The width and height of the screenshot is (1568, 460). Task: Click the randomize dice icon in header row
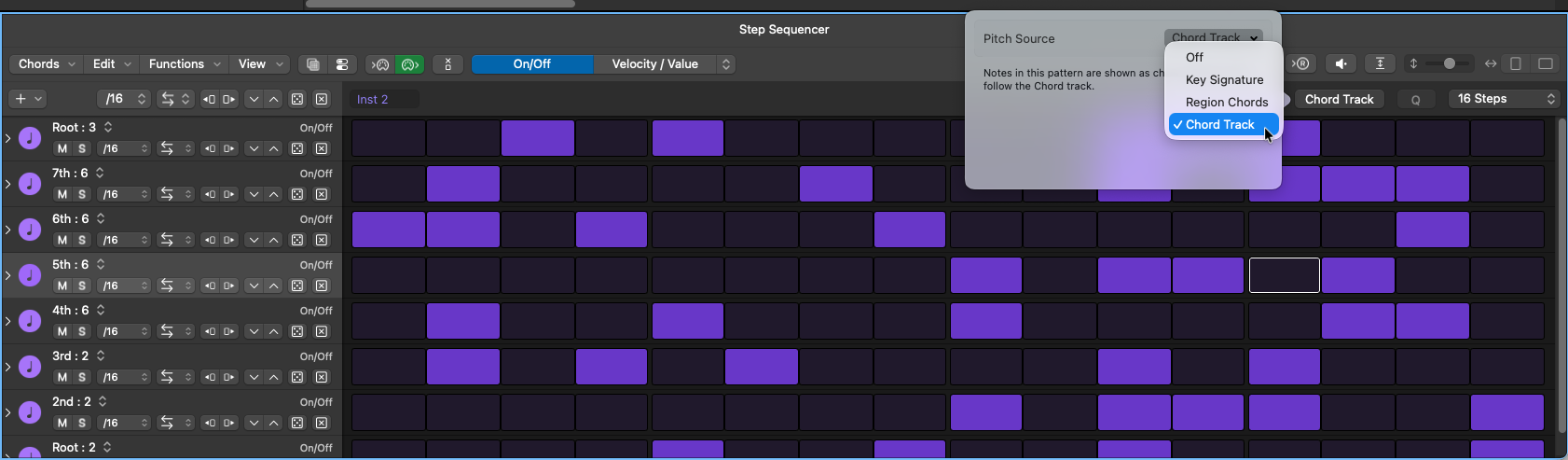pos(297,99)
